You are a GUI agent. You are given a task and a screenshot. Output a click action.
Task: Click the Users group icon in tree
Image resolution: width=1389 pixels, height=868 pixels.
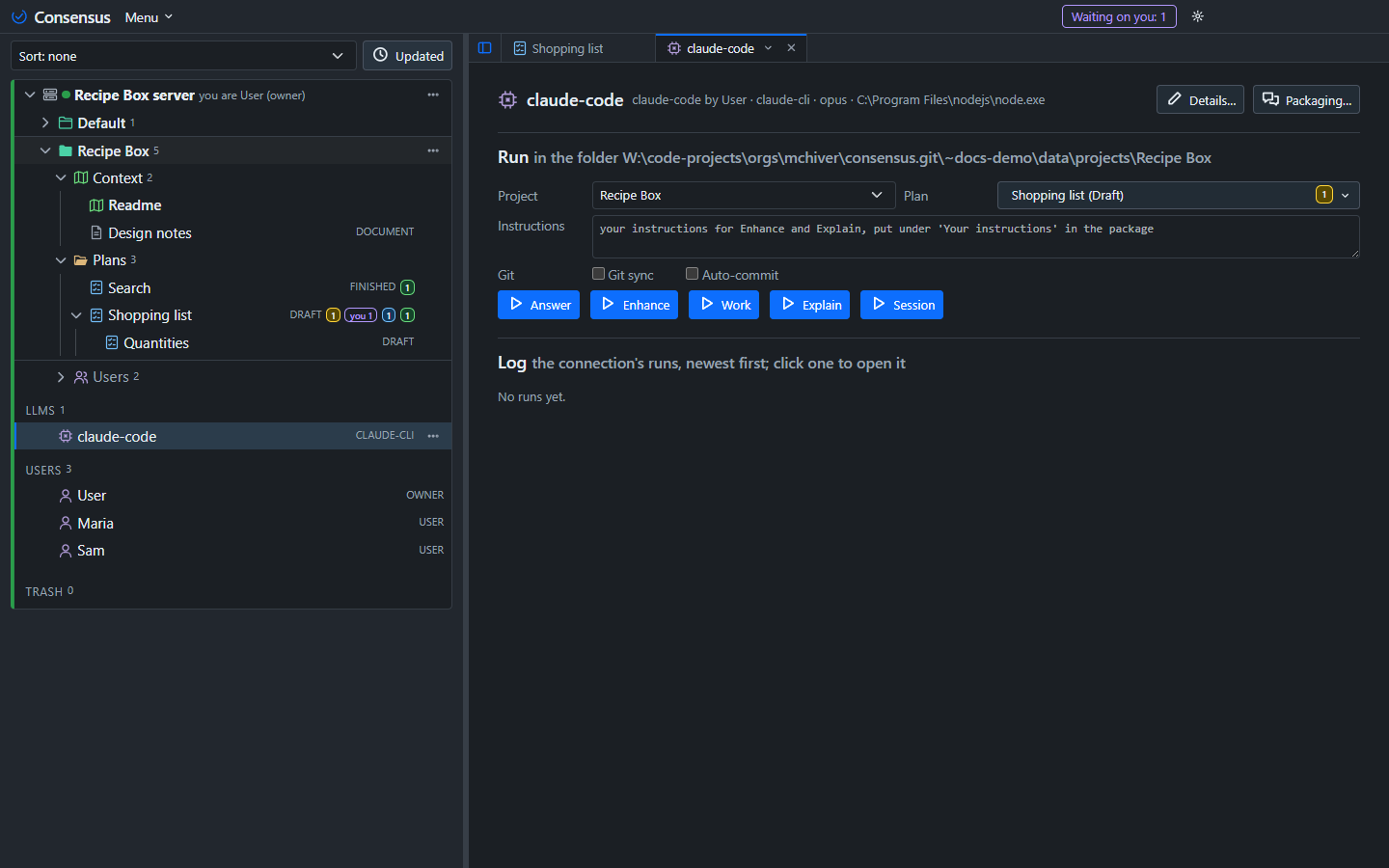[81, 377]
